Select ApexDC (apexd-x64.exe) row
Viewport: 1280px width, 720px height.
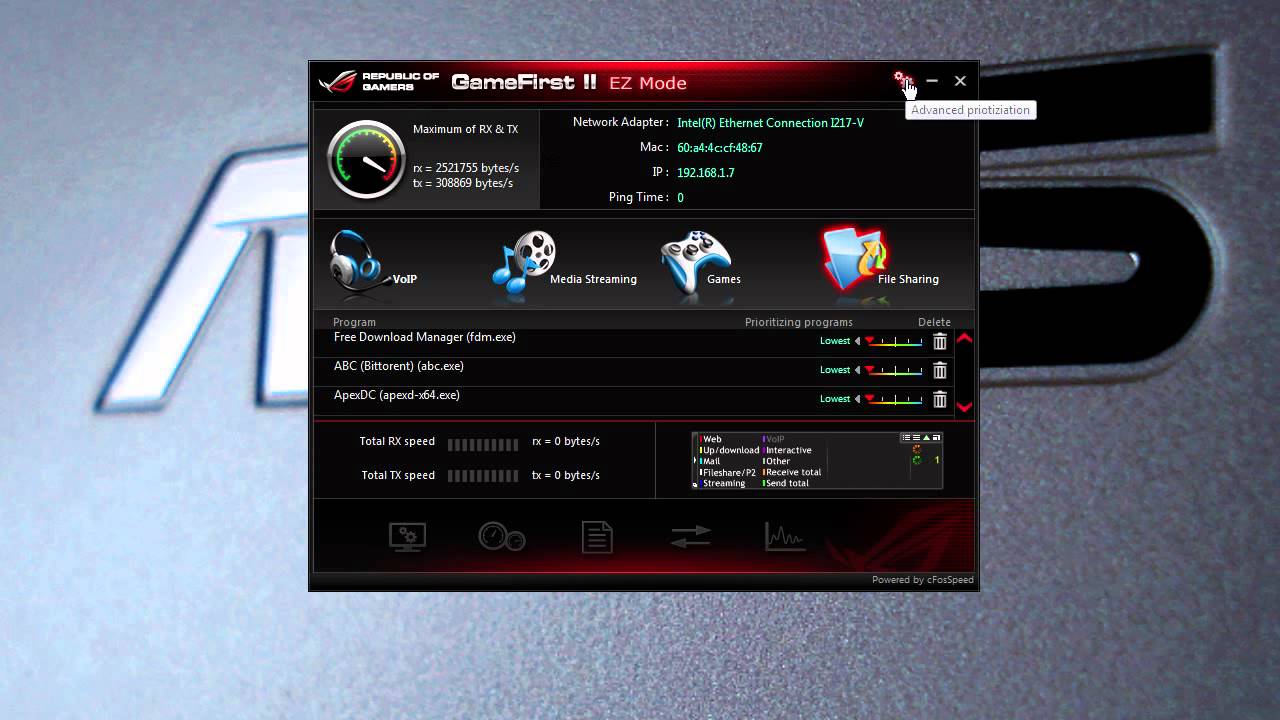tap(635, 400)
